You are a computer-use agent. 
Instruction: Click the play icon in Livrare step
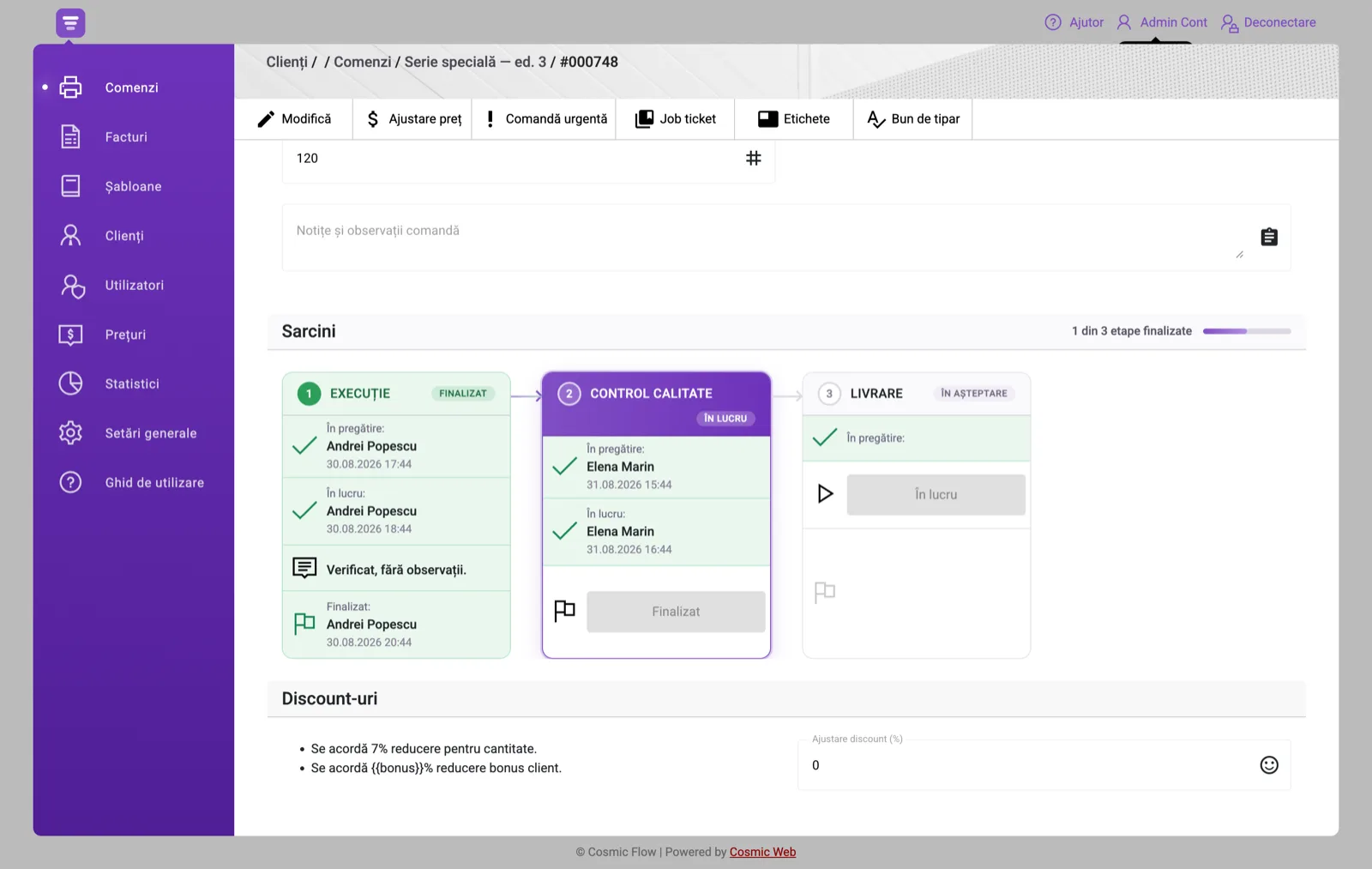[x=825, y=494]
